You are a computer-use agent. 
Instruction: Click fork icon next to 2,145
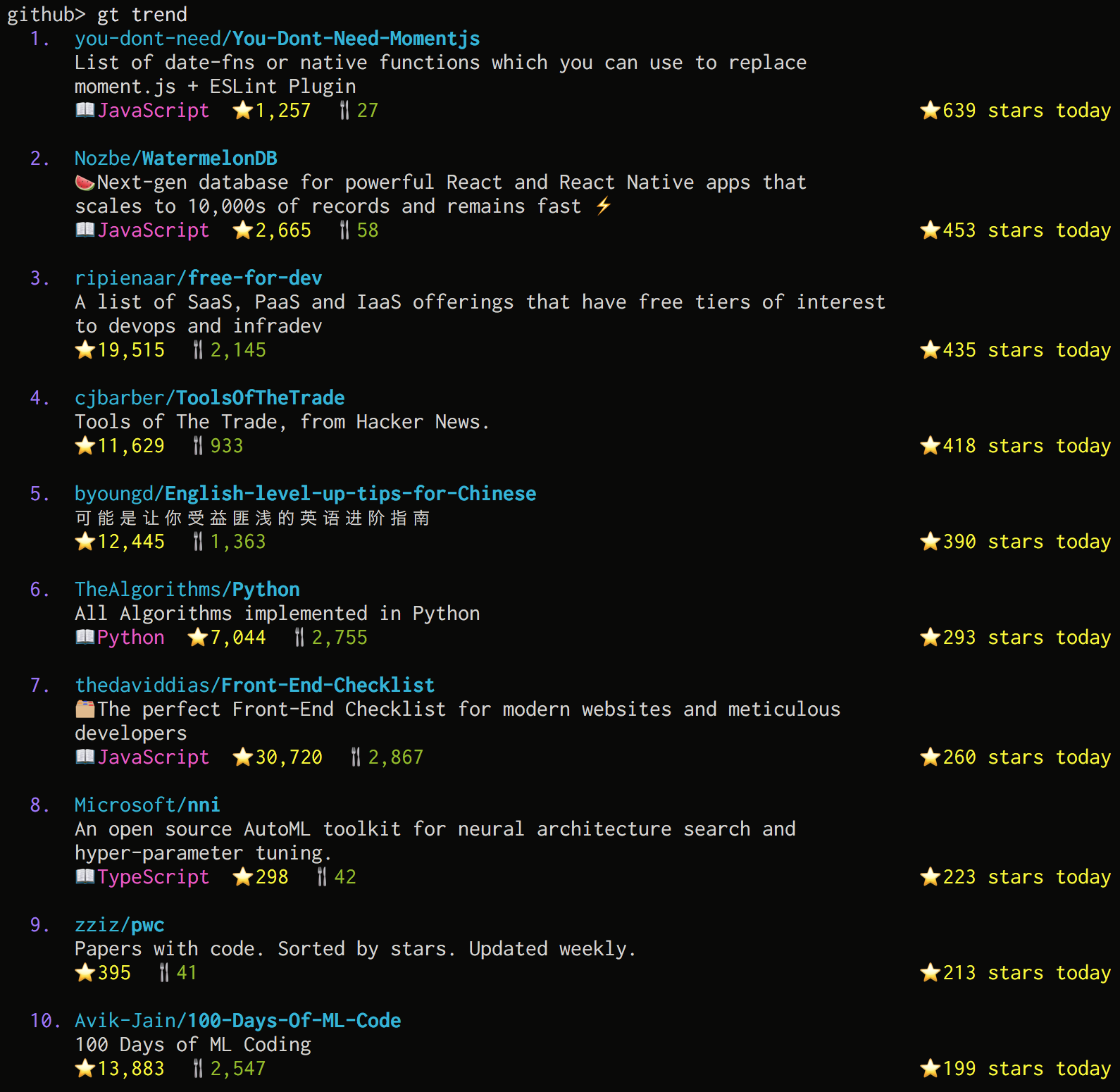tap(198, 349)
